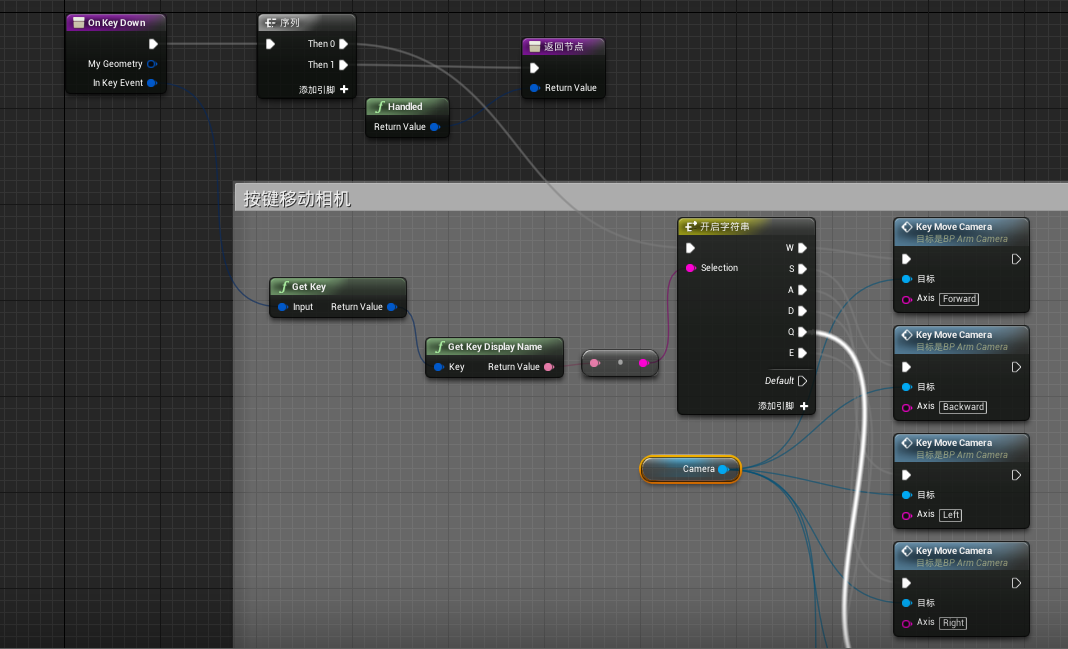Click the Then 0 output pin on 序列 node
This screenshot has height=649, width=1068.
(x=341, y=44)
